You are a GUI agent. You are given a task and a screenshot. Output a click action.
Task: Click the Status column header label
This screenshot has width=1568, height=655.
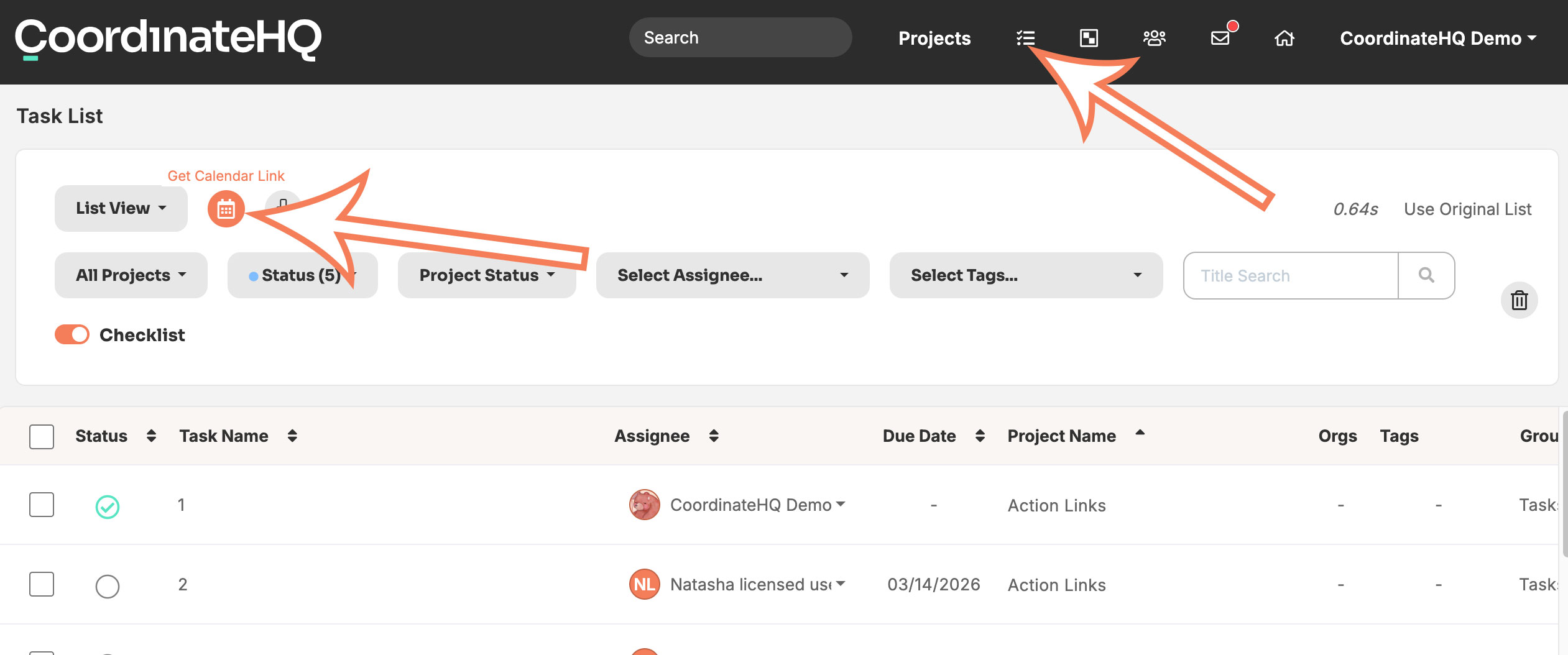point(101,436)
